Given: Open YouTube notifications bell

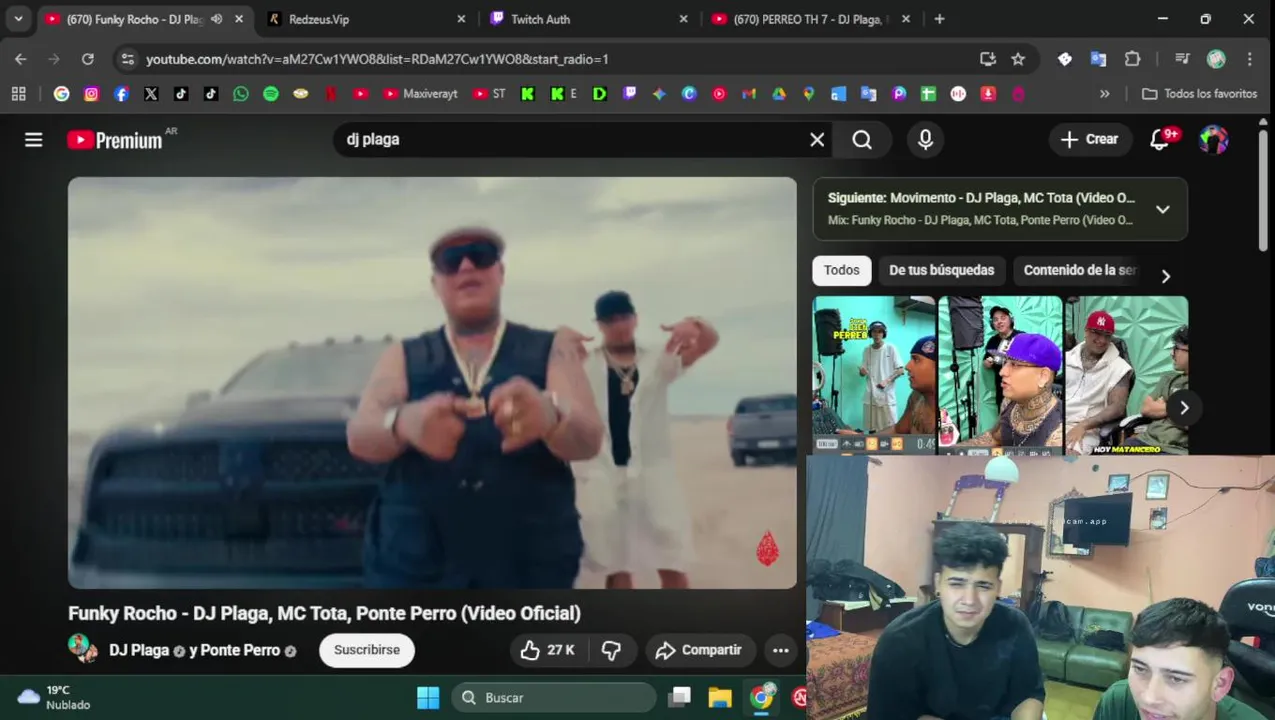Looking at the screenshot, I should coord(1160,140).
